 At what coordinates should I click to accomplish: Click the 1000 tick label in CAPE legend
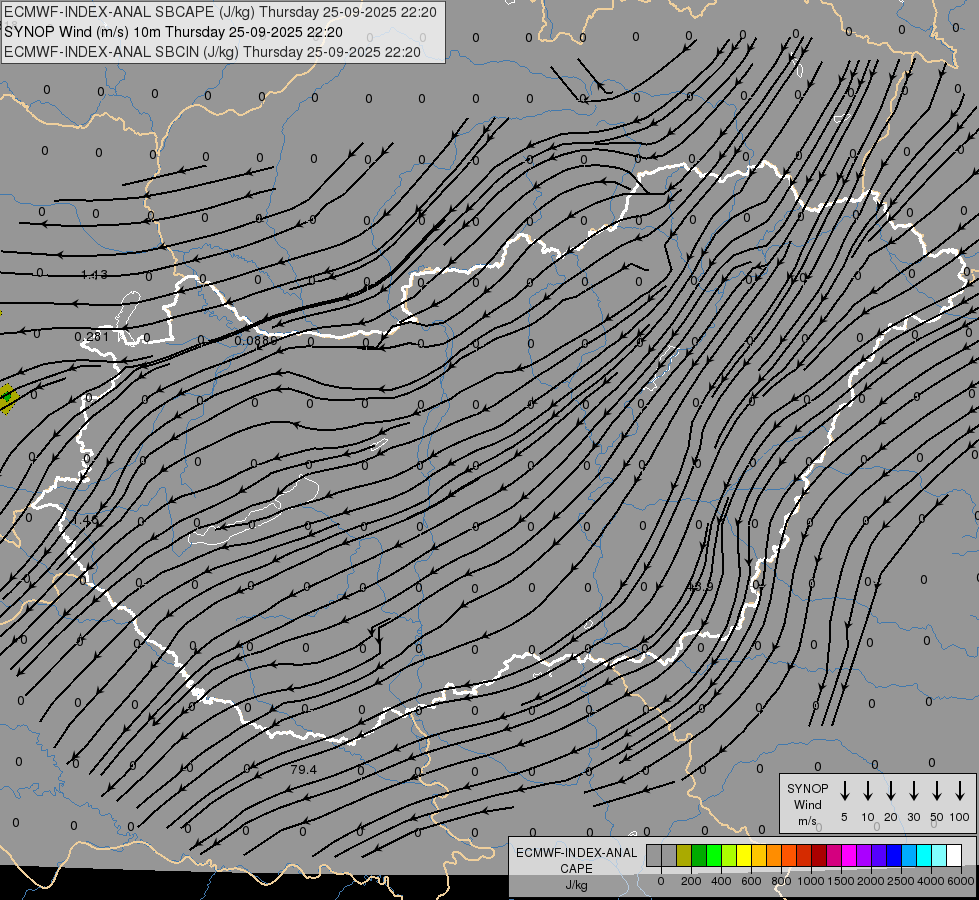pos(811,881)
